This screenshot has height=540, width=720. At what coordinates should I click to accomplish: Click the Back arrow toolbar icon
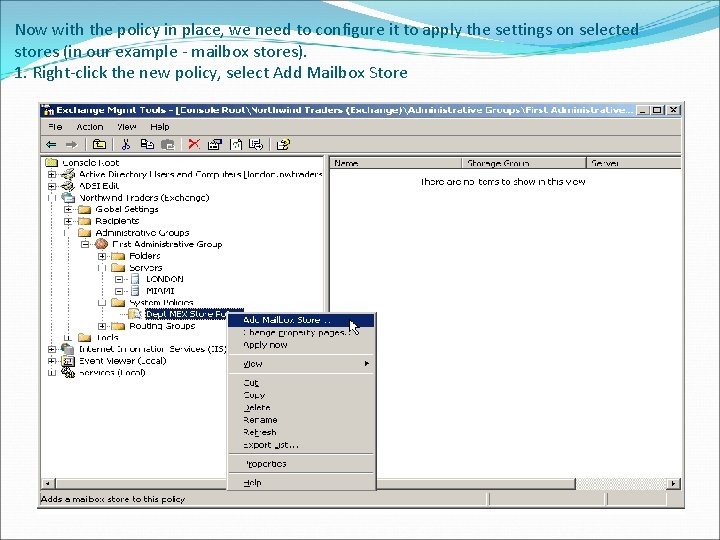[51, 145]
